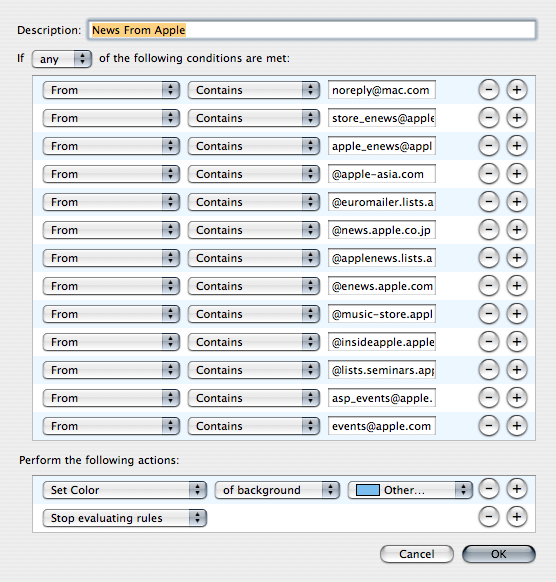This screenshot has width=556, height=582.
Task: Click the apple_enews@appl text field
Action: (x=382, y=146)
